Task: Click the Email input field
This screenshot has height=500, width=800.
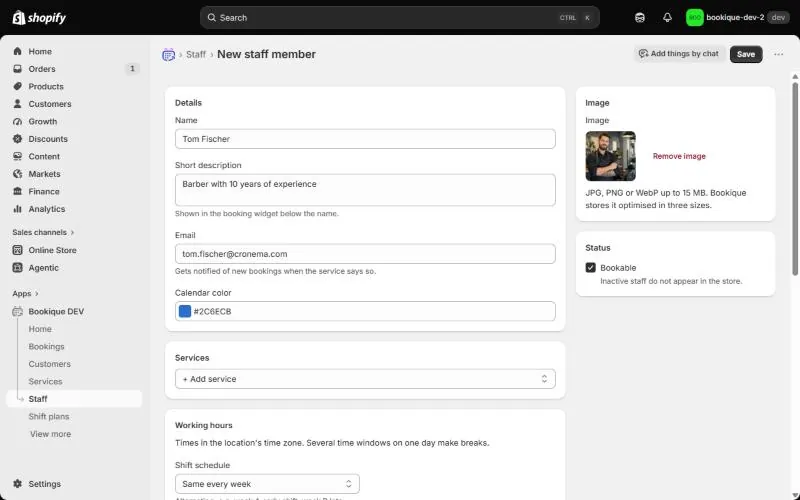Action: coord(365,254)
